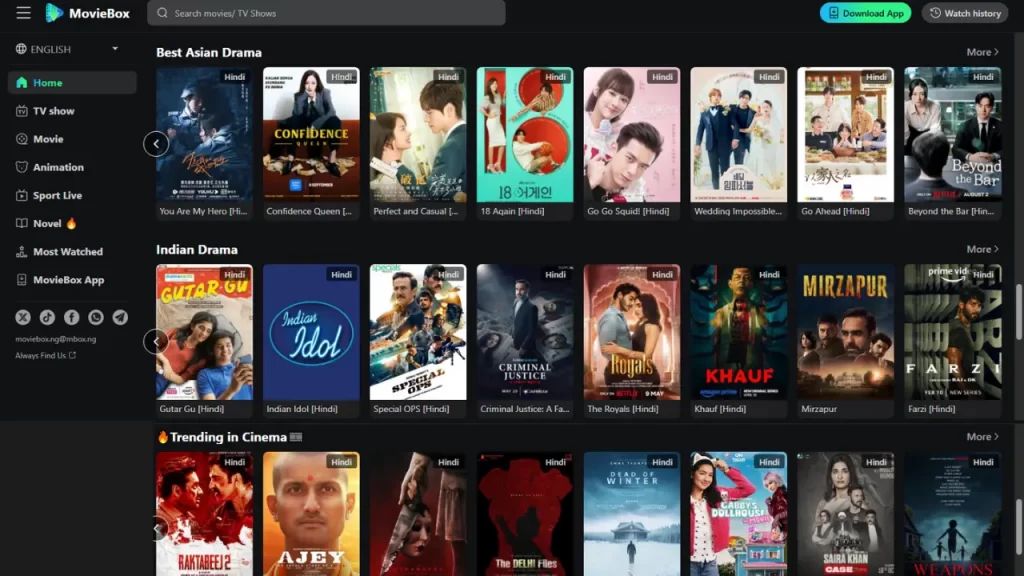The height and width of the screenshot is (576, 1024).
Task: Open Indian Idol poster
Action: coord(311,332)
